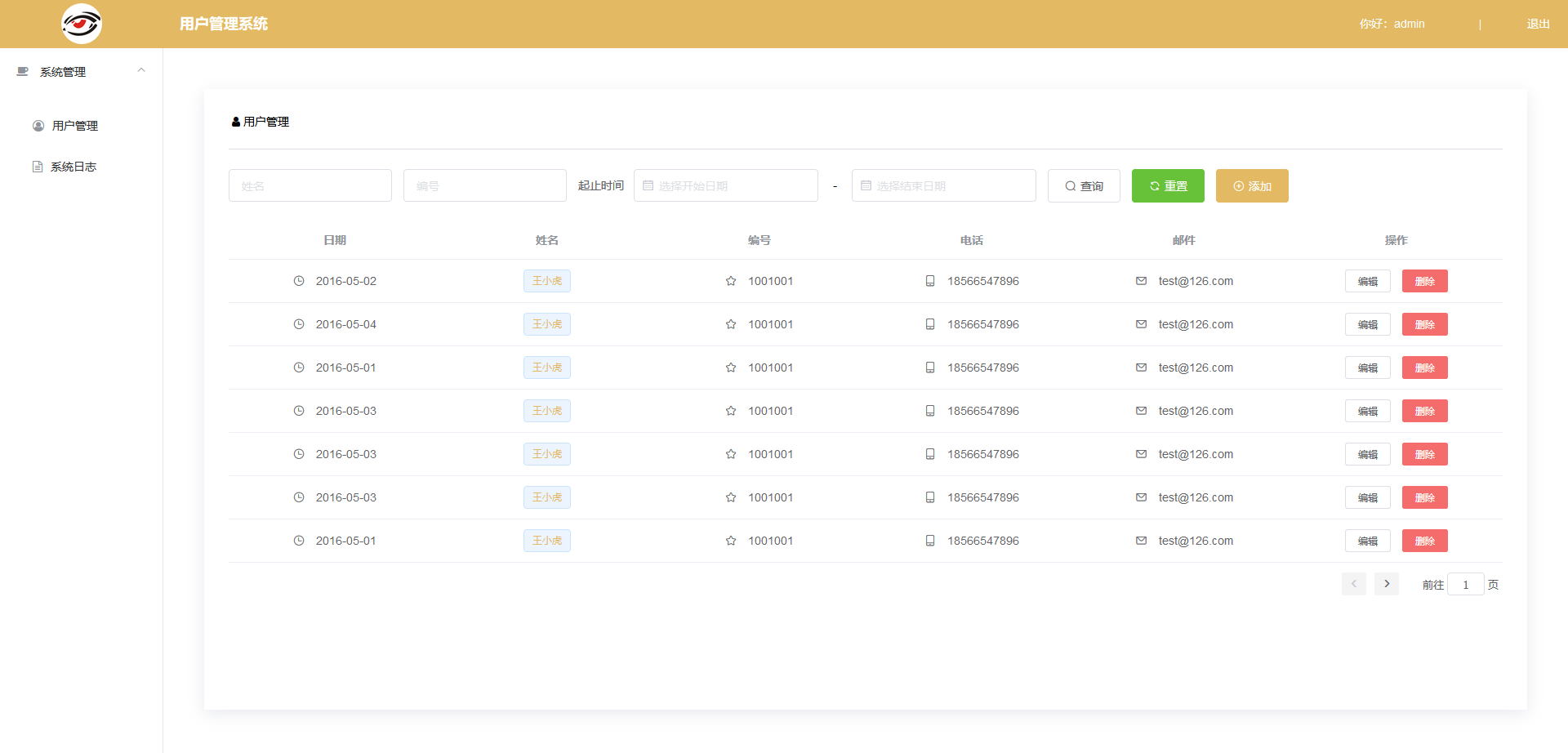
Task: Click test@126.com in the 2016-05-02 row
Action: 1196,281
